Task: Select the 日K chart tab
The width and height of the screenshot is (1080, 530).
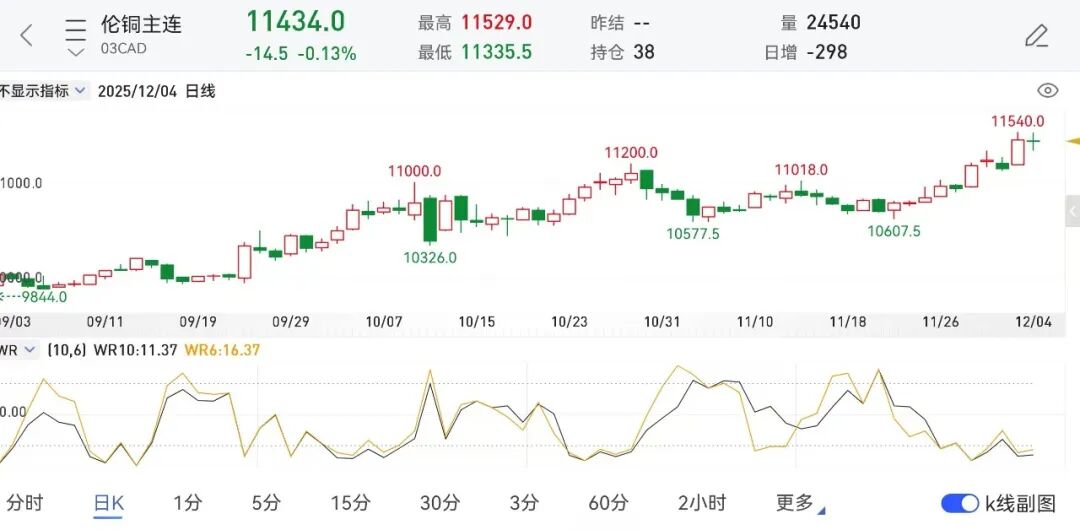Action: point(108,503)
